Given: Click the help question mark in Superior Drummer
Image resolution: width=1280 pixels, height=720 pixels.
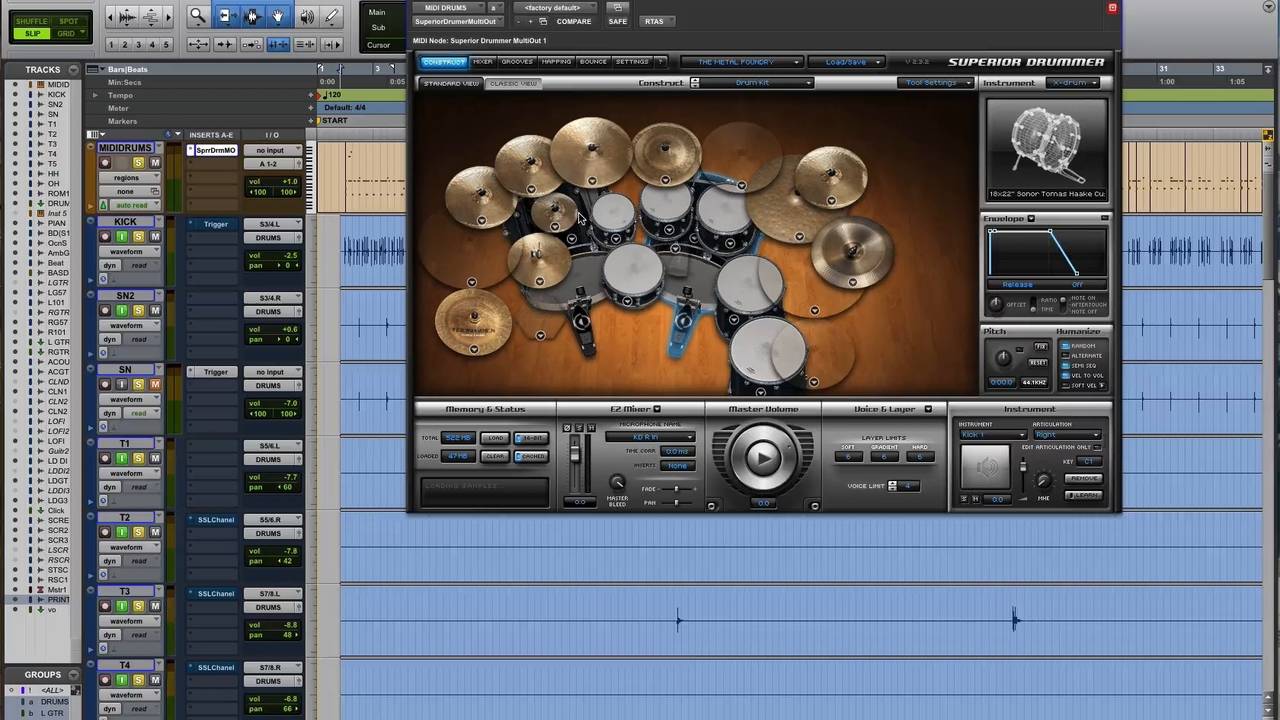Looking at the screenshot, I should pos(660,62).
